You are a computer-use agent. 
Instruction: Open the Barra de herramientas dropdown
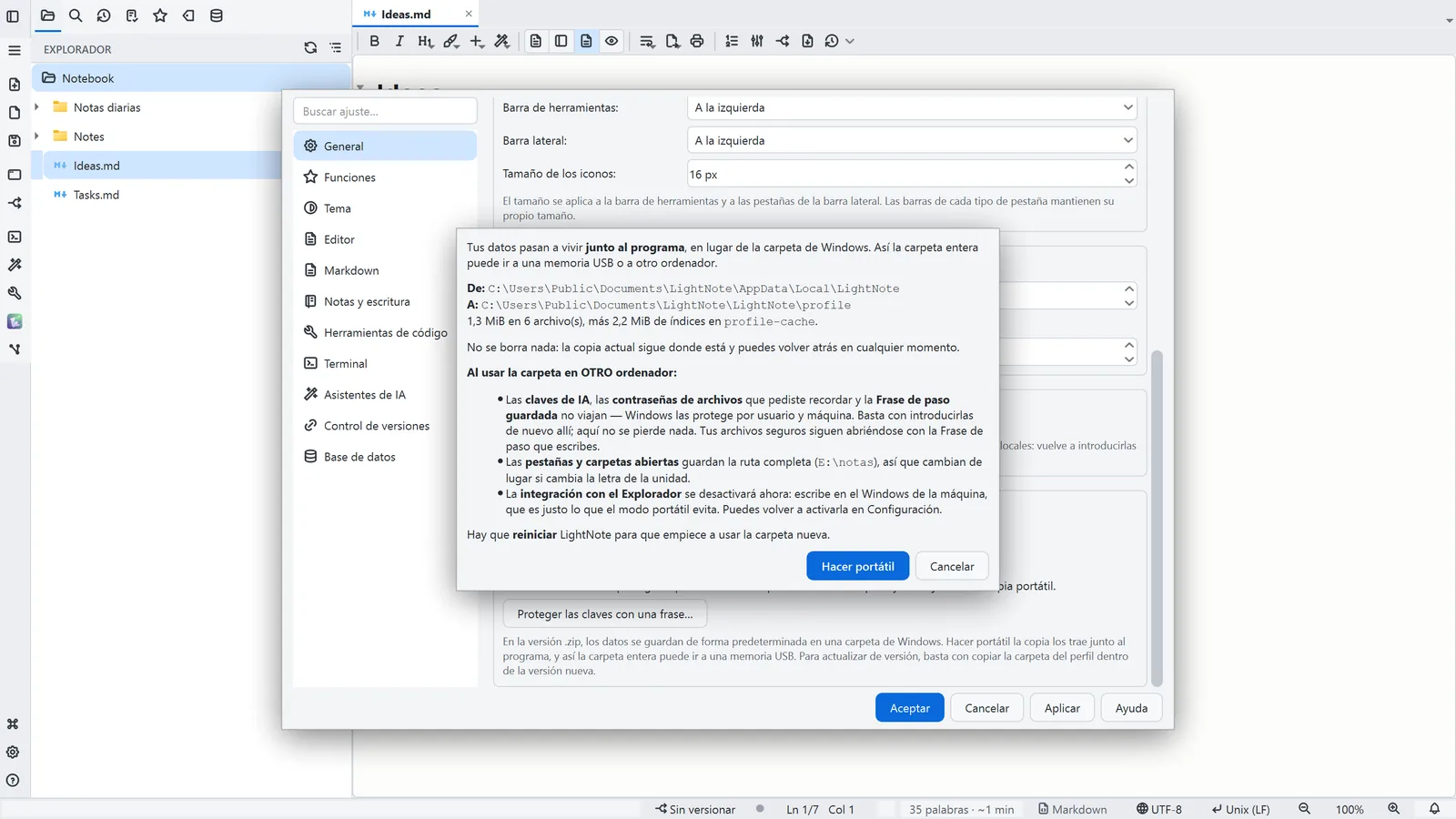(912, 107)
